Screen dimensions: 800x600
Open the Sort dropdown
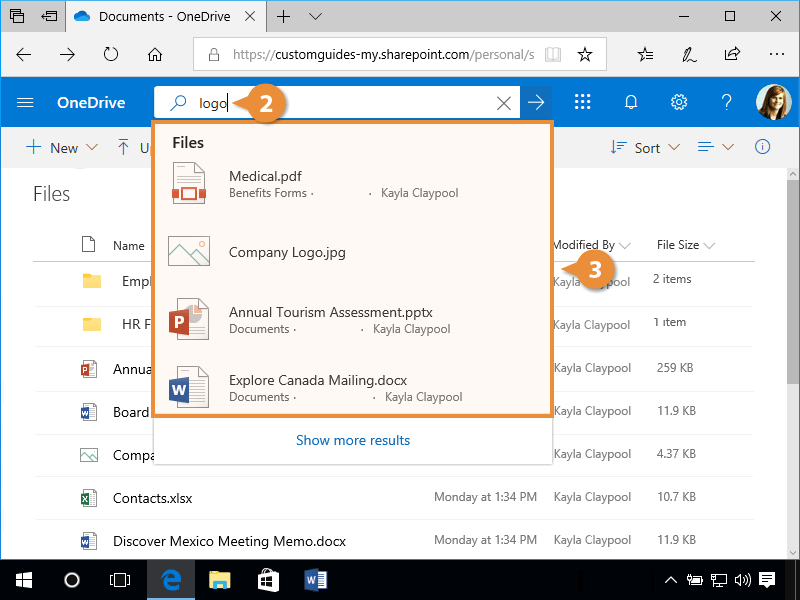click(645, 148)
